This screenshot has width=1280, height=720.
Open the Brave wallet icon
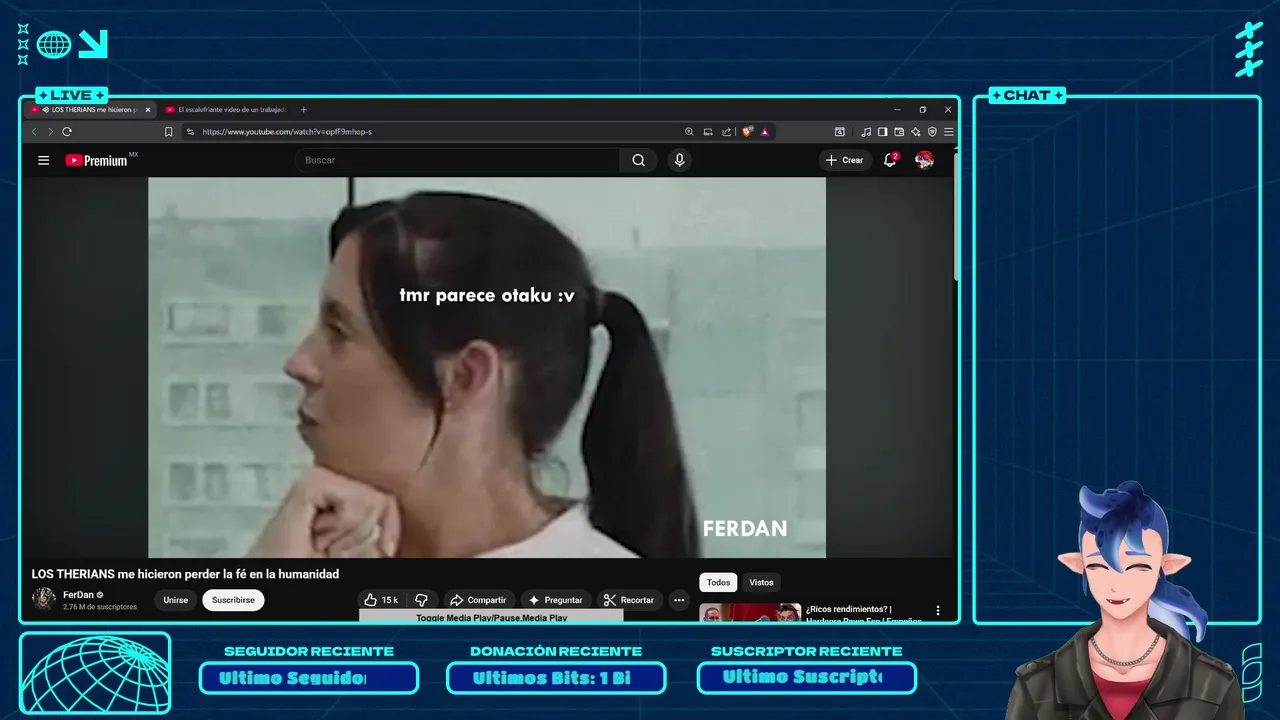point(899,132)
